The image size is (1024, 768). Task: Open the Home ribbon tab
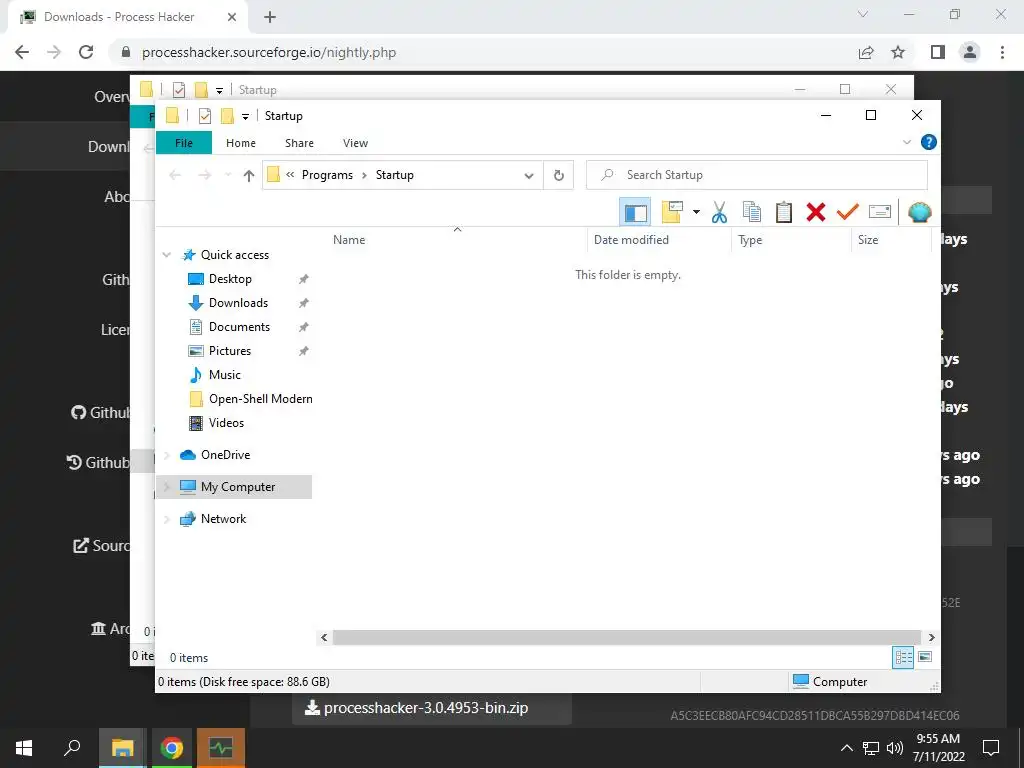coord(241,143)
